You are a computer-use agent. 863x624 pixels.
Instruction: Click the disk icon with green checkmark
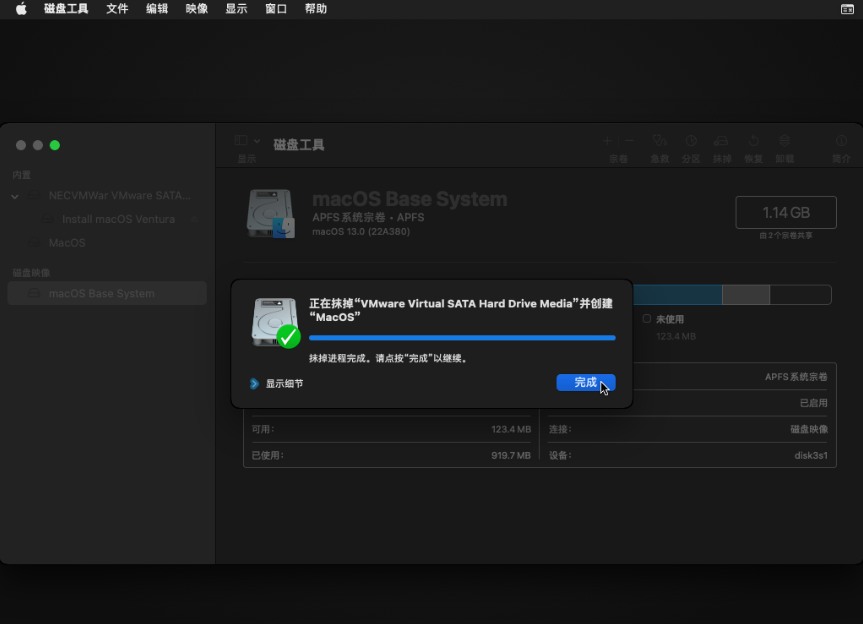275,322
